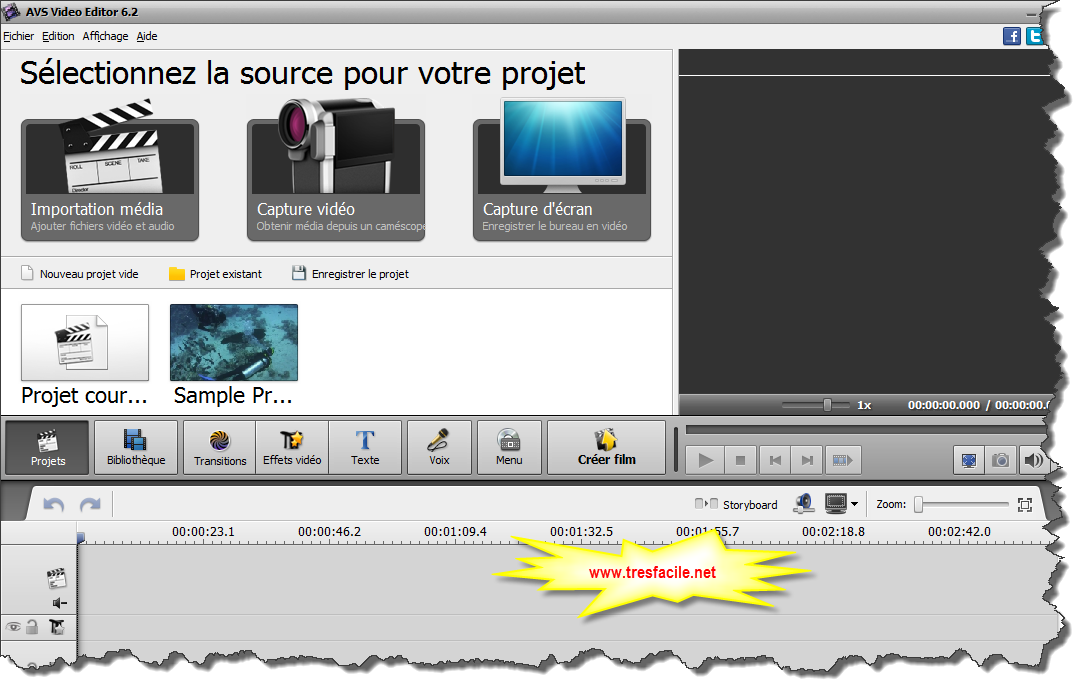The width and height of the screenshot is (1086, 693).
Task: Click the monitor icon on timeline toolbar
Action: (835, 503)
